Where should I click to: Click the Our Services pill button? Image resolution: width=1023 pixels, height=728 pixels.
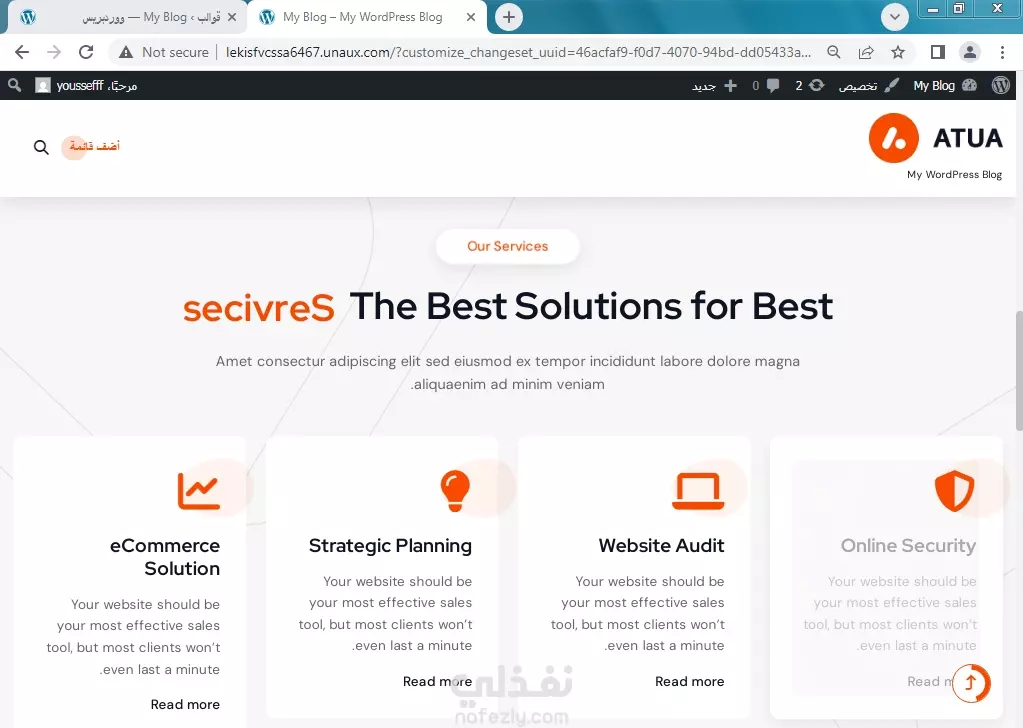coord(508,247)
